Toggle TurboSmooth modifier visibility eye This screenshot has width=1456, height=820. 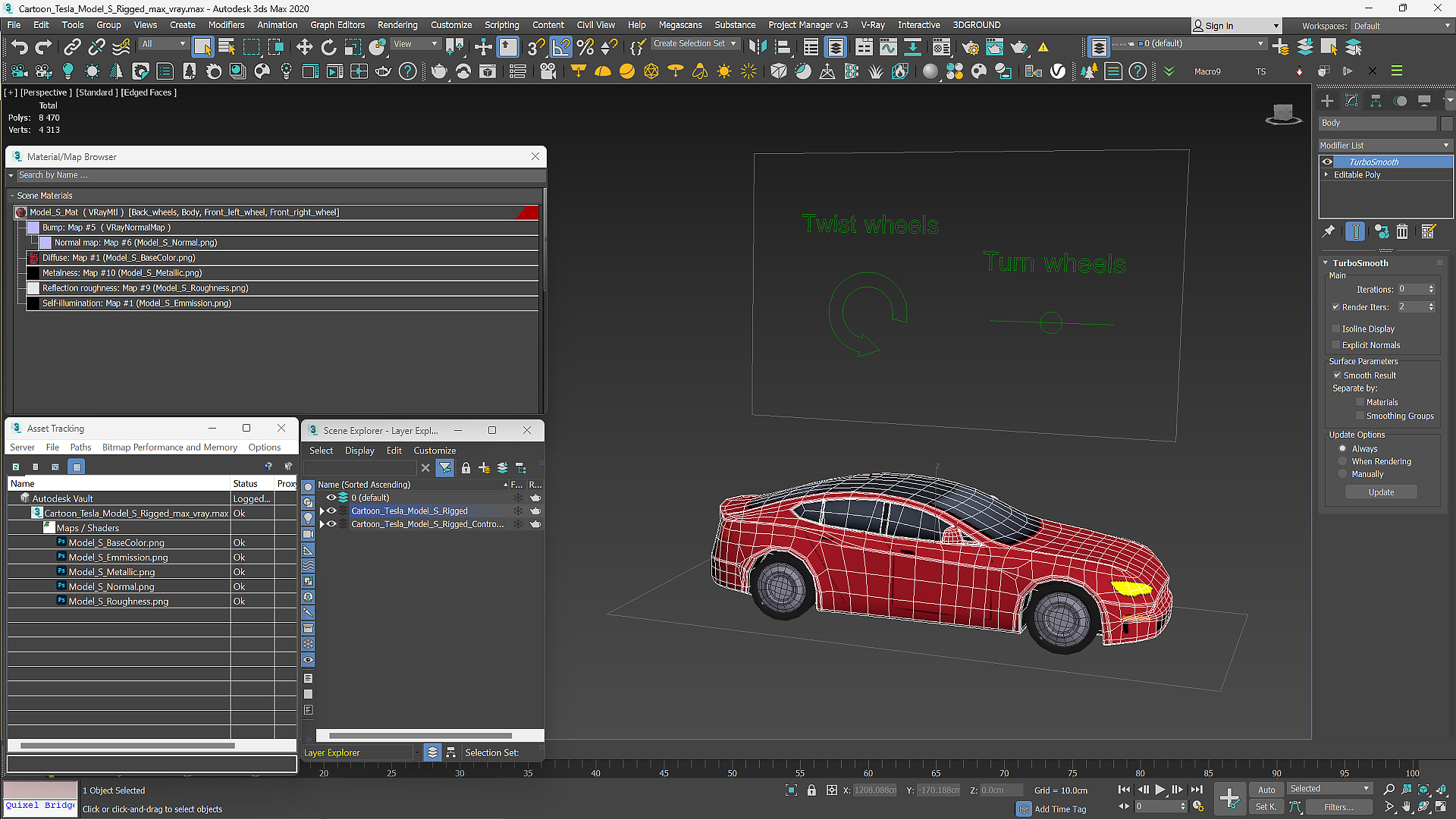coord(1327,162)
